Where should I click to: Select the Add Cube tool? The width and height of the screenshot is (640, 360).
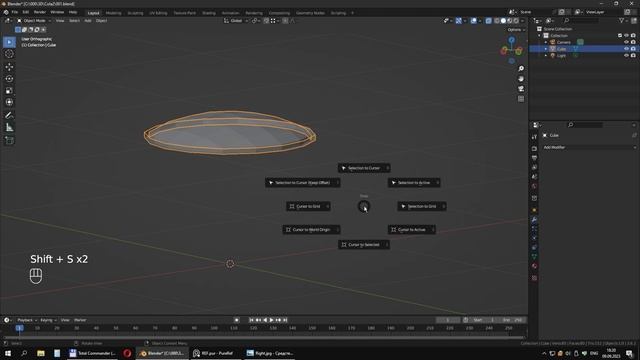click(x=9, y=140)
